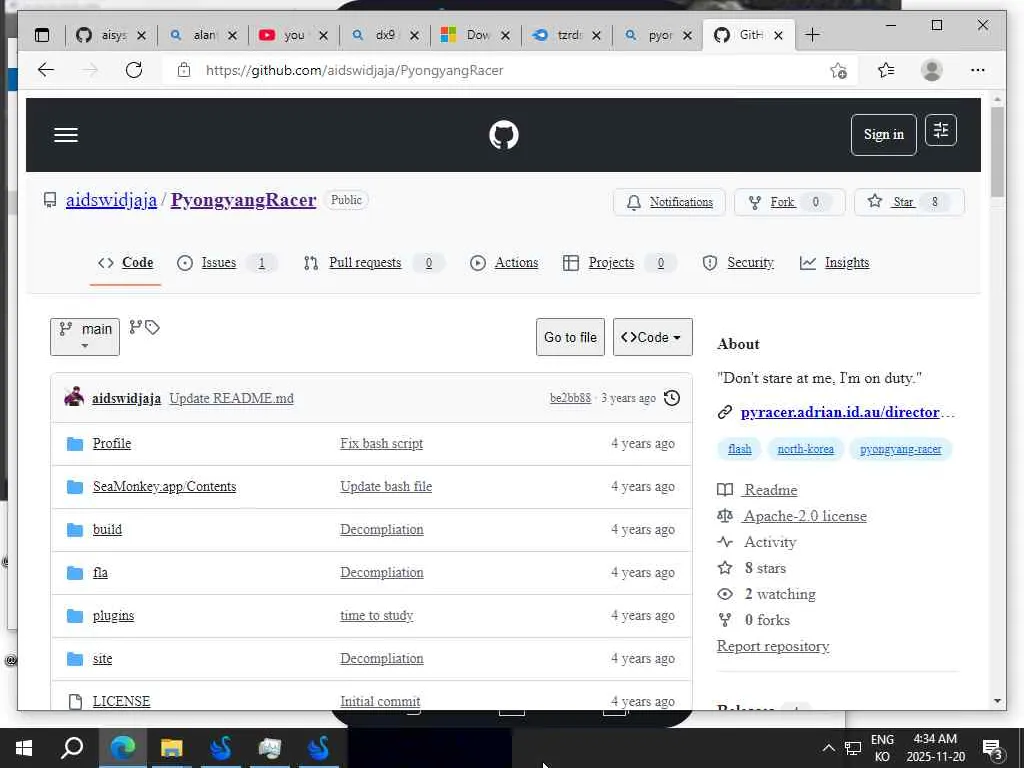Expand the main branch dropdown
1024x768 pixels.
point(85,337)
